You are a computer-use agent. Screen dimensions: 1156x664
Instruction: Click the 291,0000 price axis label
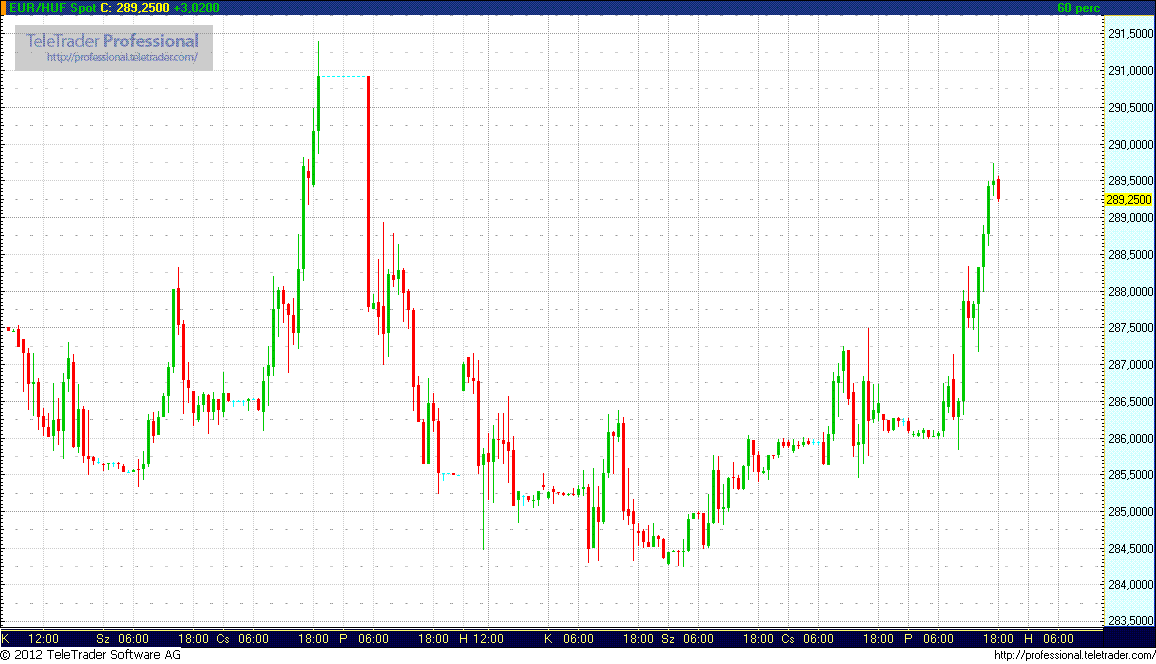click(1130, 71)
